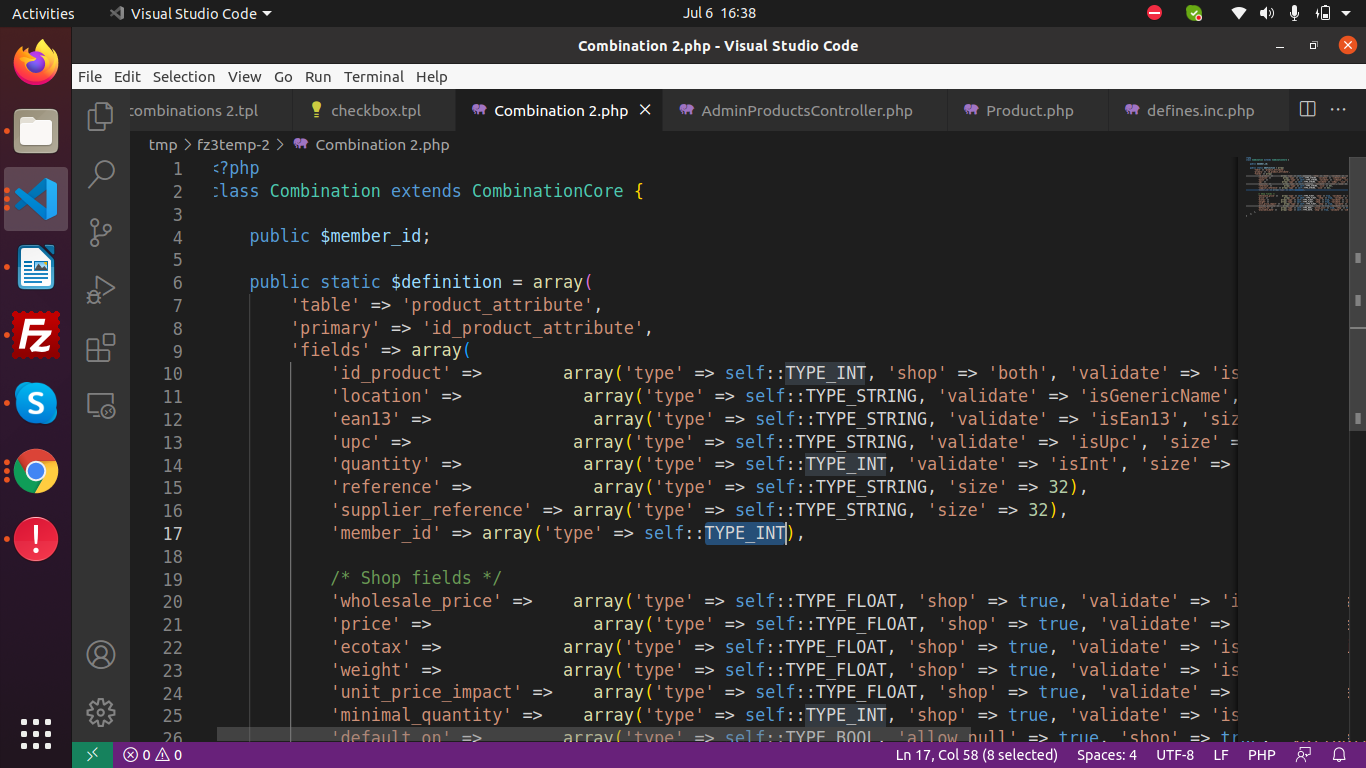1366x768 pixels.
Task: Split the editor to the right
Action: 1307,110
